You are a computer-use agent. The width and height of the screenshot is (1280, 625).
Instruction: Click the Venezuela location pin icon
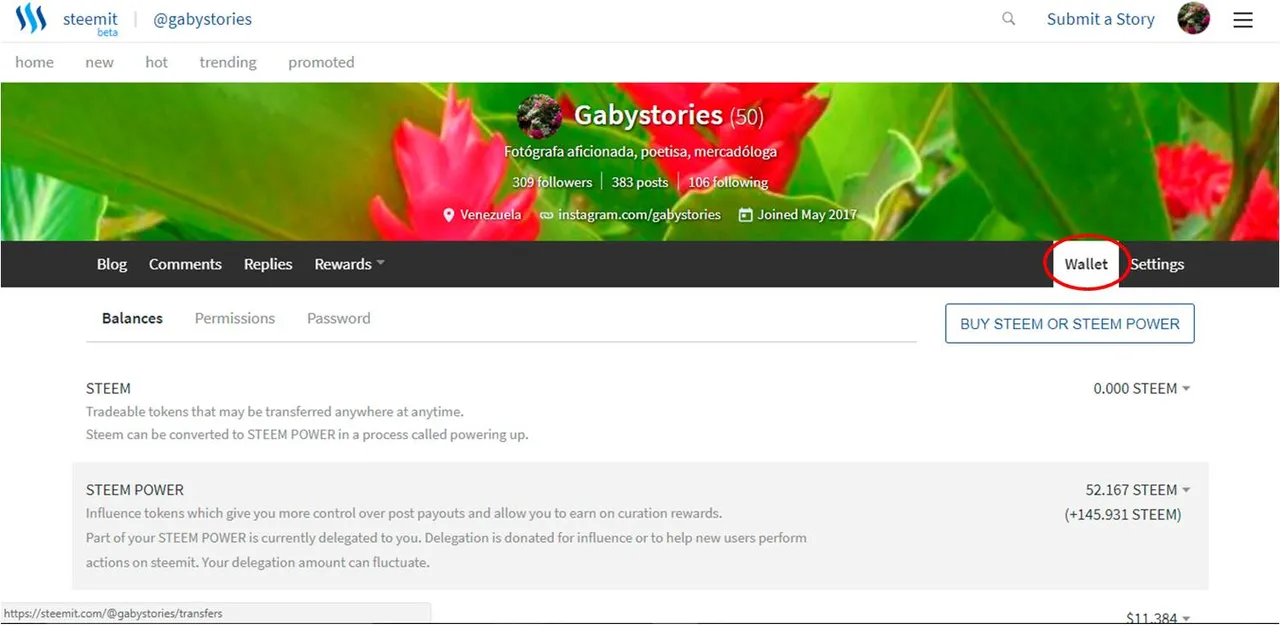pyautogui.click(x=449, y=215)
